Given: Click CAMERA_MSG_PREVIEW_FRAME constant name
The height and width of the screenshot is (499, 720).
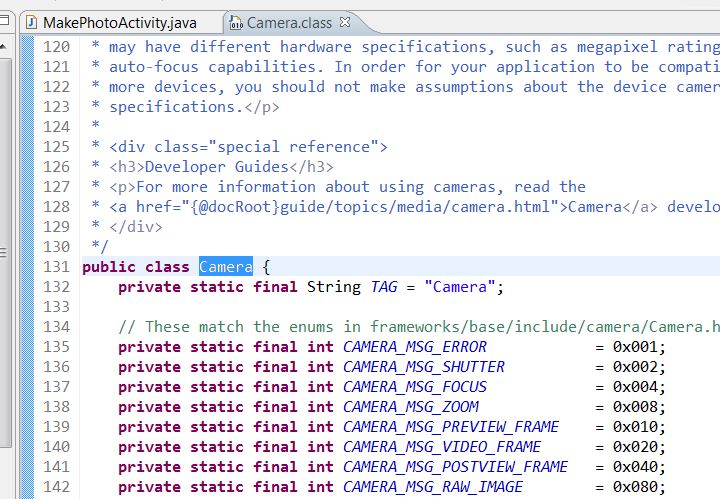Looking at the screenshot, I should point(450,426).
